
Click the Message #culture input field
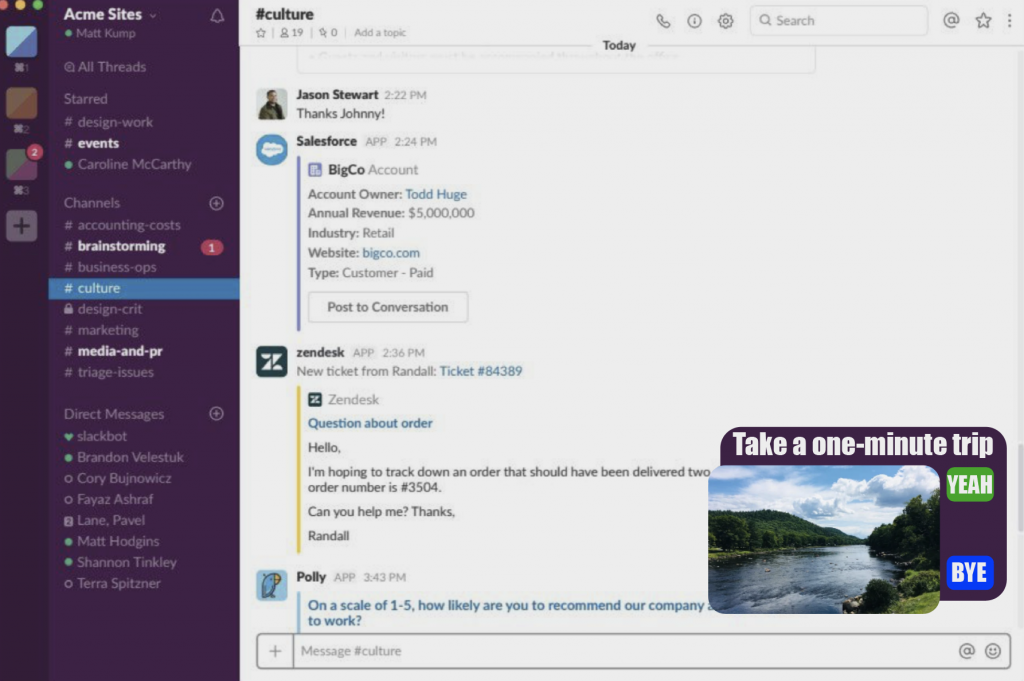pyautogui.click(x=620, y=651)
